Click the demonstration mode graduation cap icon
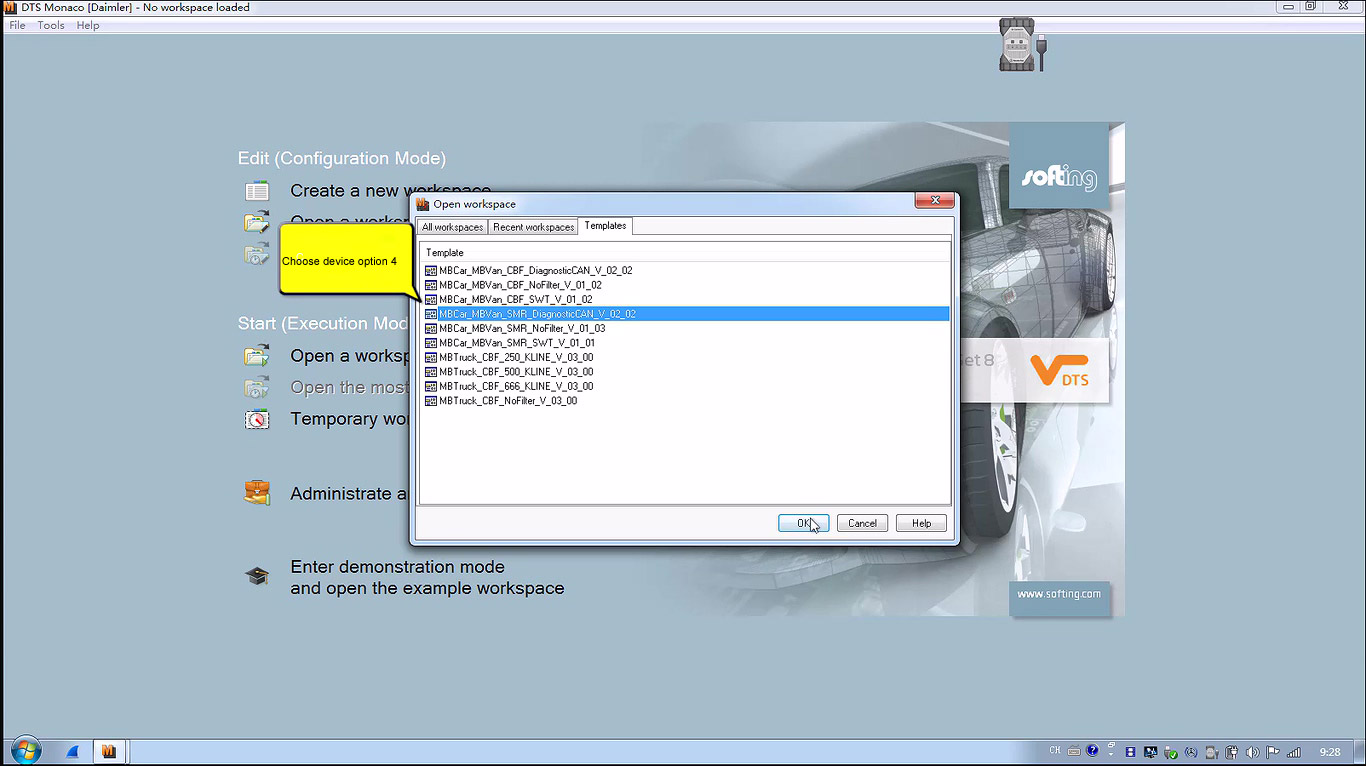This screenshot has width=1366, height=766. [257, 577]
